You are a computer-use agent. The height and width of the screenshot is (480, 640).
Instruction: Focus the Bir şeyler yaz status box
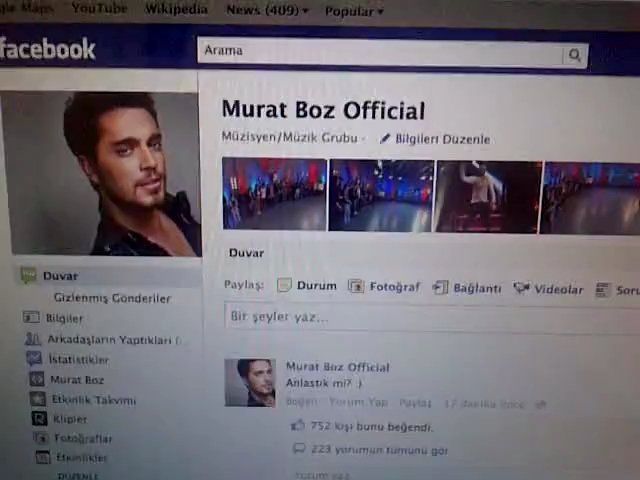click(x=432, y=318)
